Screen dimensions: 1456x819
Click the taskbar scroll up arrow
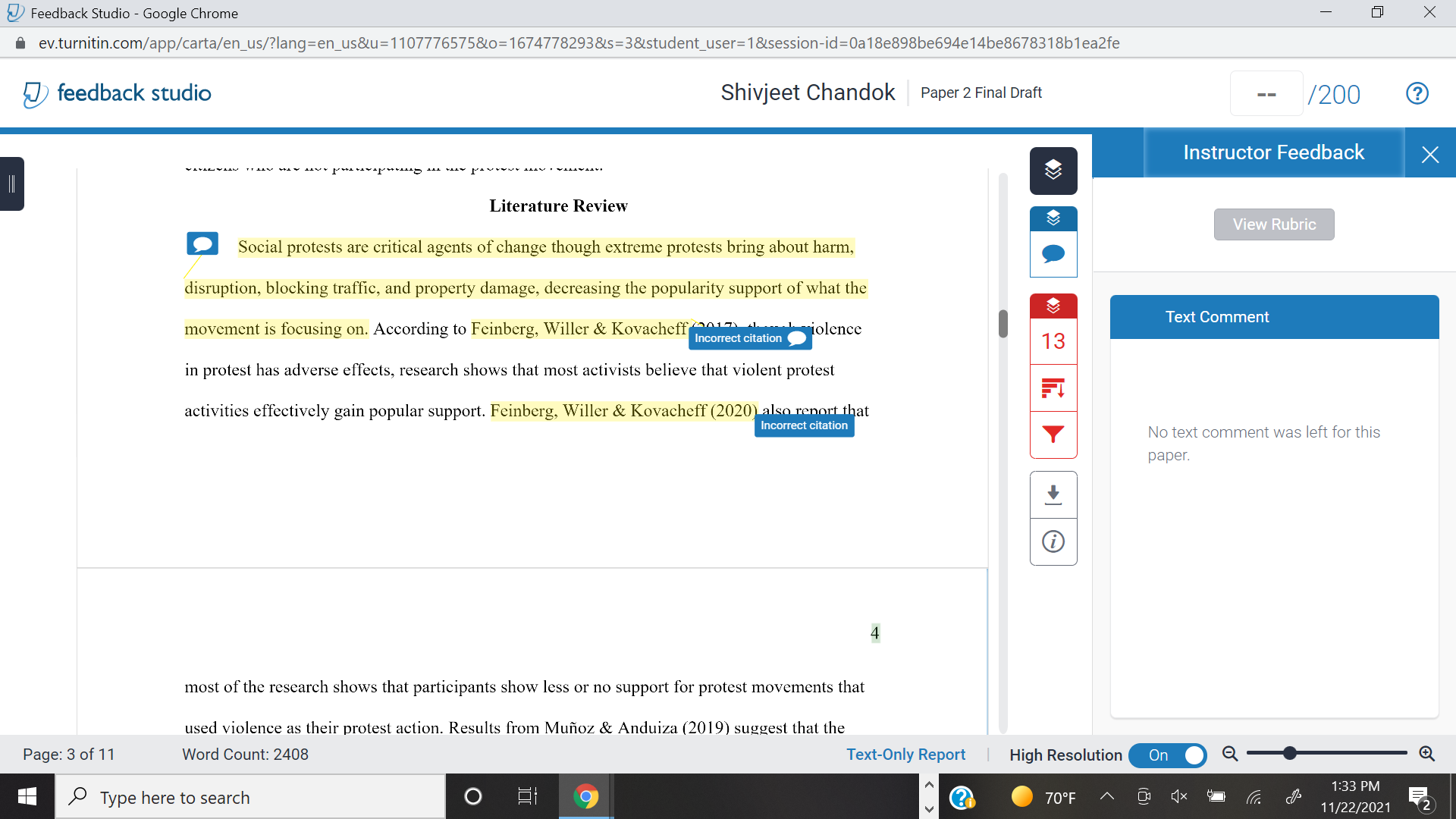[x=929, y=785]
